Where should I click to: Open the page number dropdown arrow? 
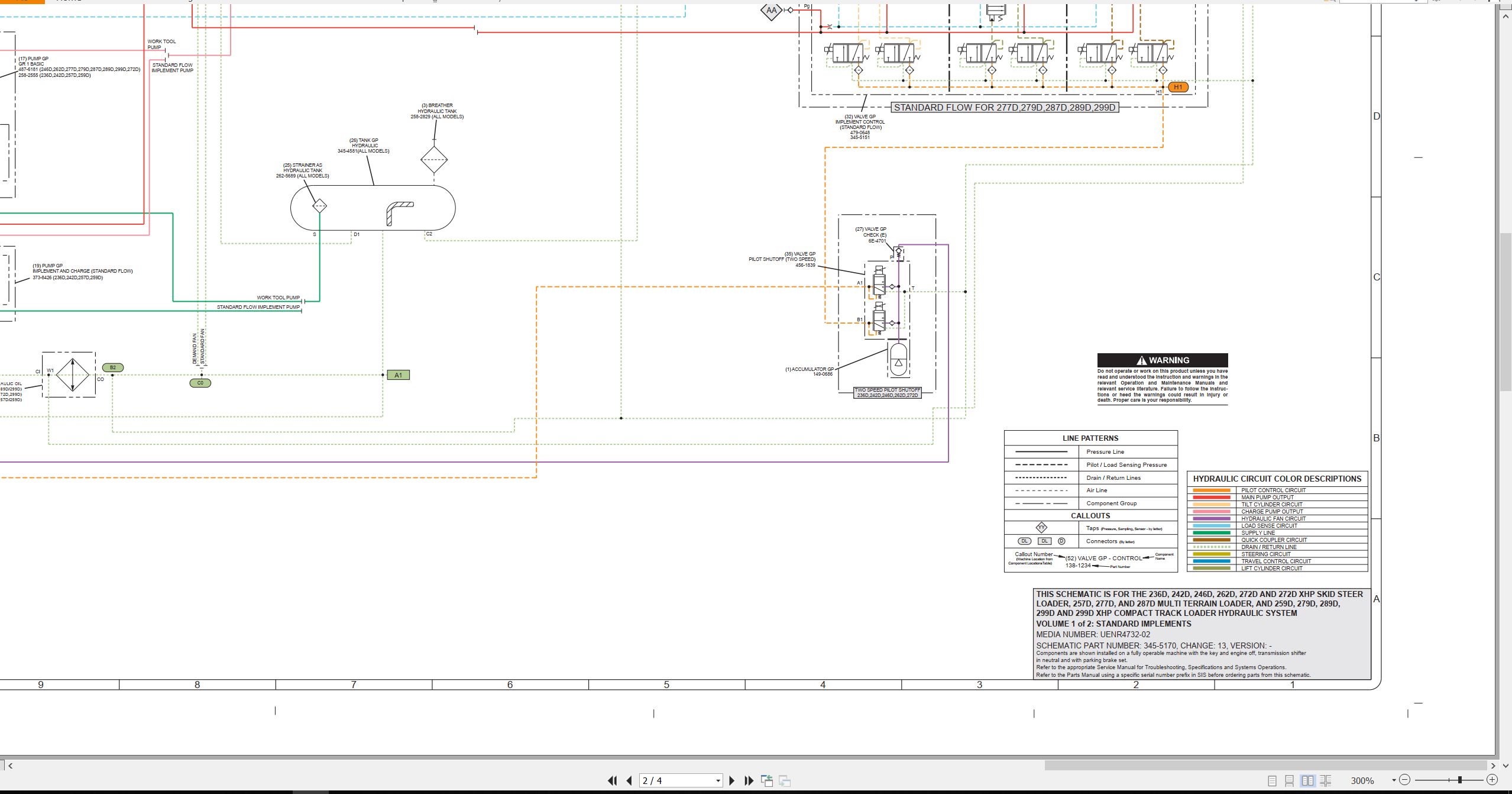[x=718, y=781]
